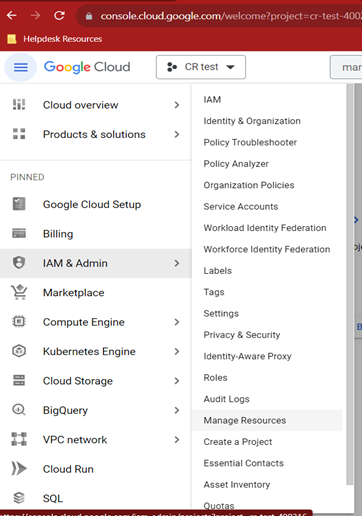Open Labels submenu item

(x=218, y=270)
